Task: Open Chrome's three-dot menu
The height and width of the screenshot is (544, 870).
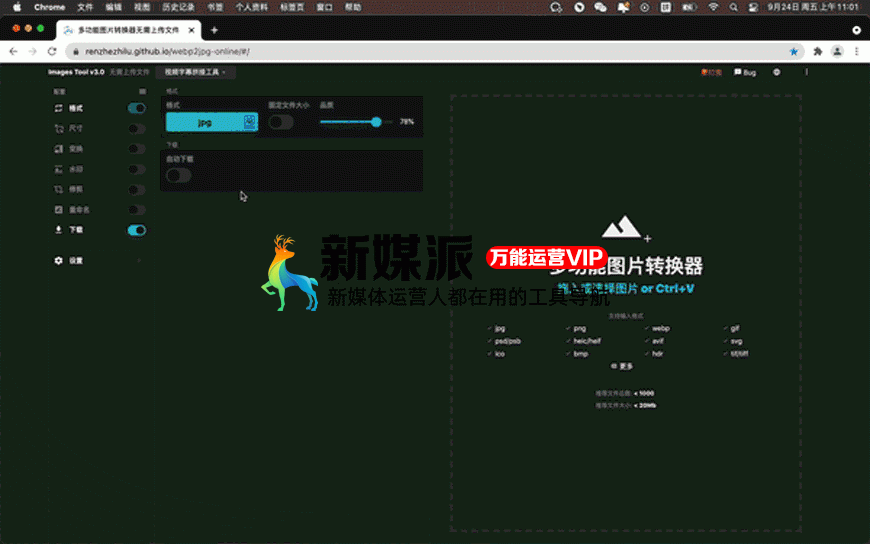Action: coord(857,52)
